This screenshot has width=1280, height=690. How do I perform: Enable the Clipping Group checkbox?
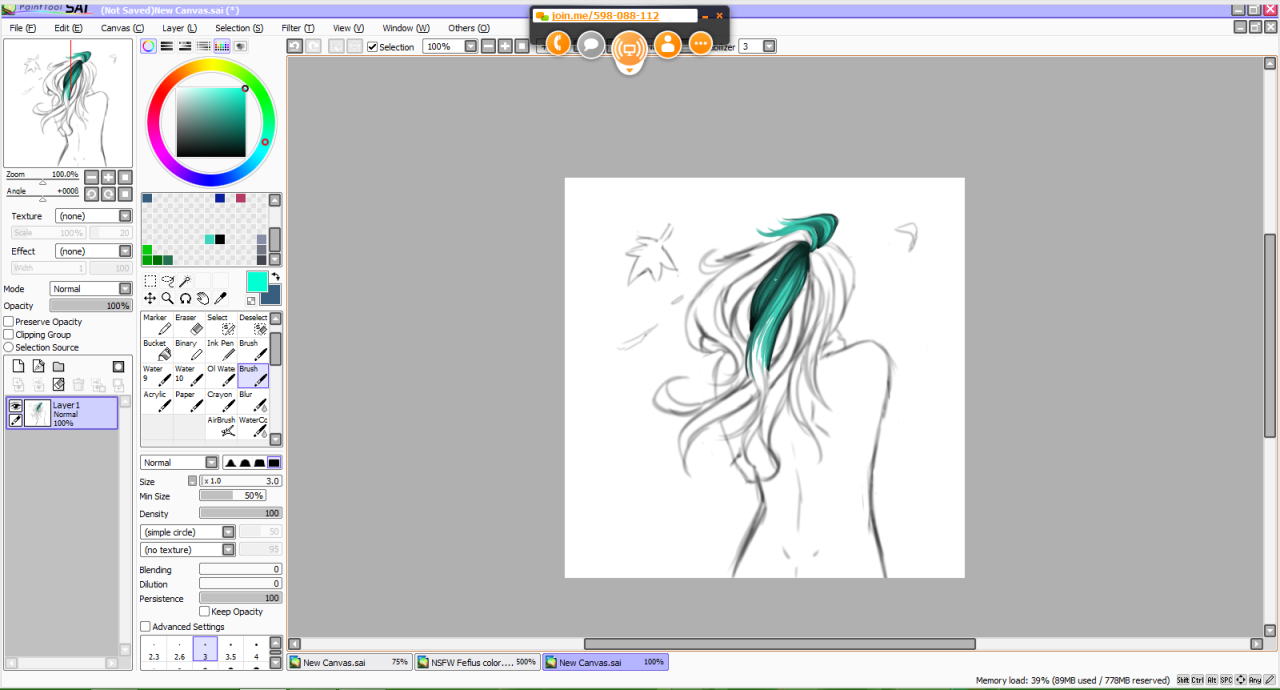[9, 335]
